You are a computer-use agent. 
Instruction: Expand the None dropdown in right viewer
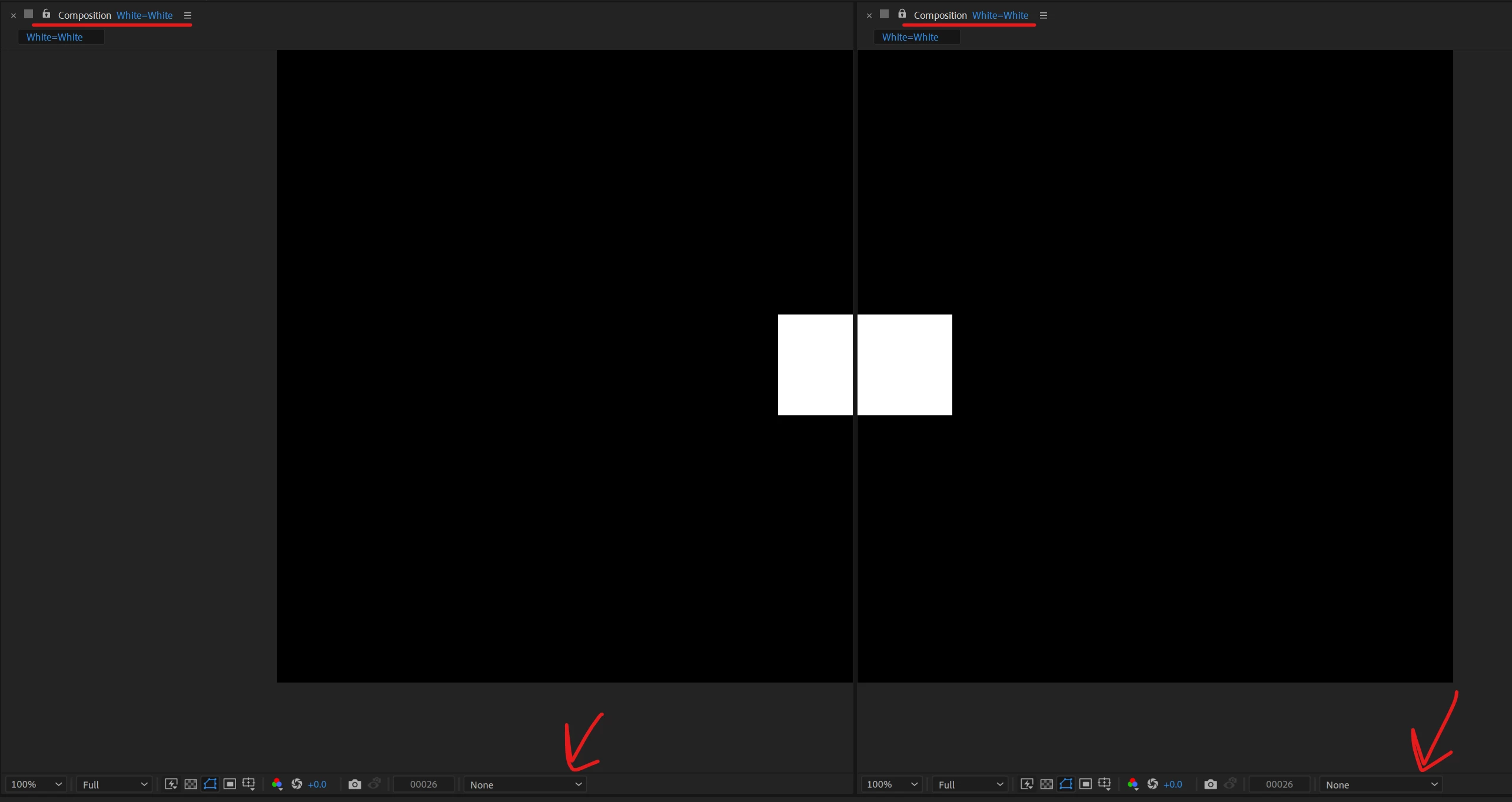[x=1381, y=784]
